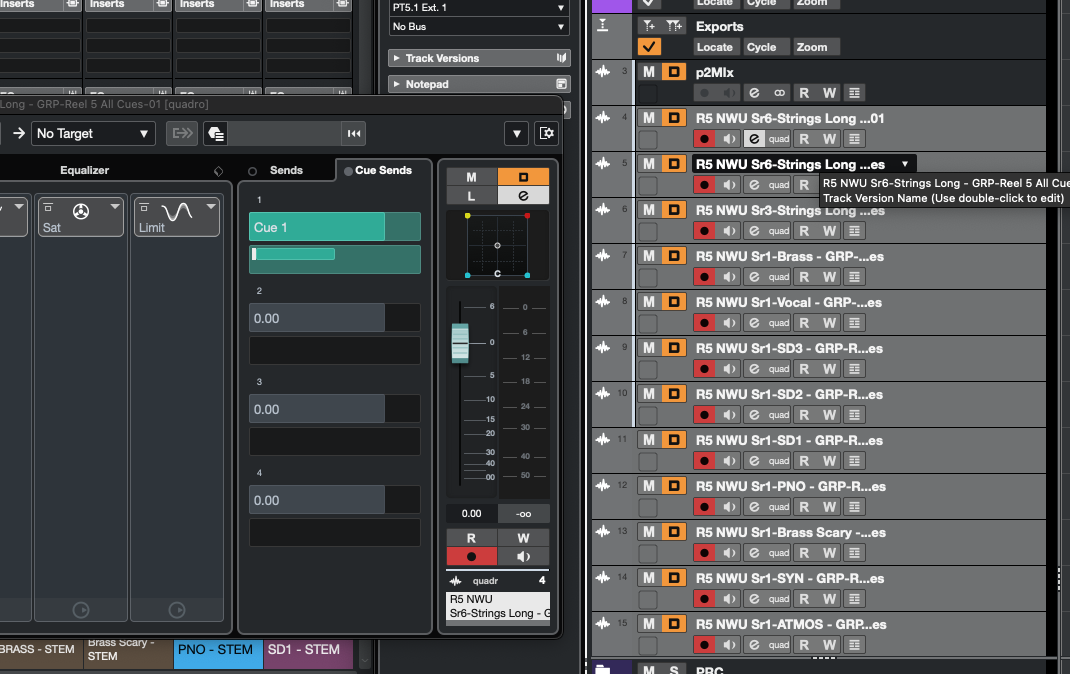The width and height of the screenshot is (1070, 674).
Task: Open the Sat module dropdown arrow
Action: tap(115, 206)
